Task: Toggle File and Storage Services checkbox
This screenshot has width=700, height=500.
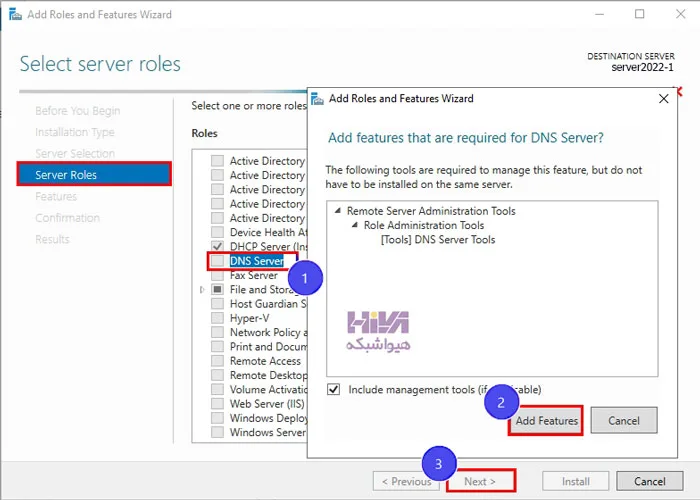Action: tap(217, 289)
